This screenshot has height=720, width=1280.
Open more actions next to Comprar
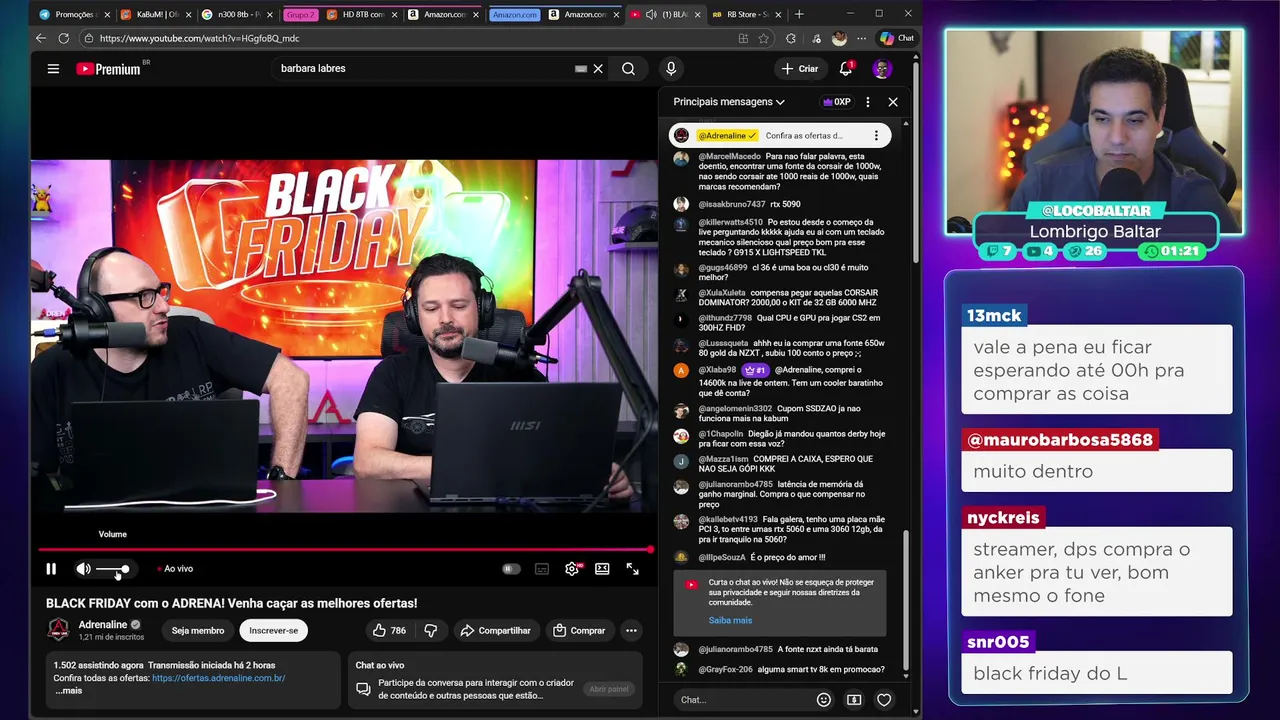point(631,631)
